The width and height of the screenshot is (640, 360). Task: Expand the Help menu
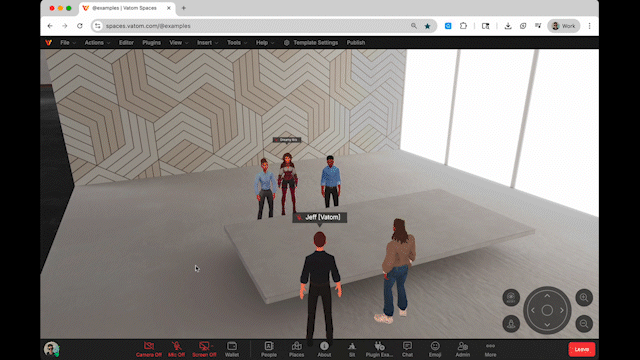(x=265, y=42)
